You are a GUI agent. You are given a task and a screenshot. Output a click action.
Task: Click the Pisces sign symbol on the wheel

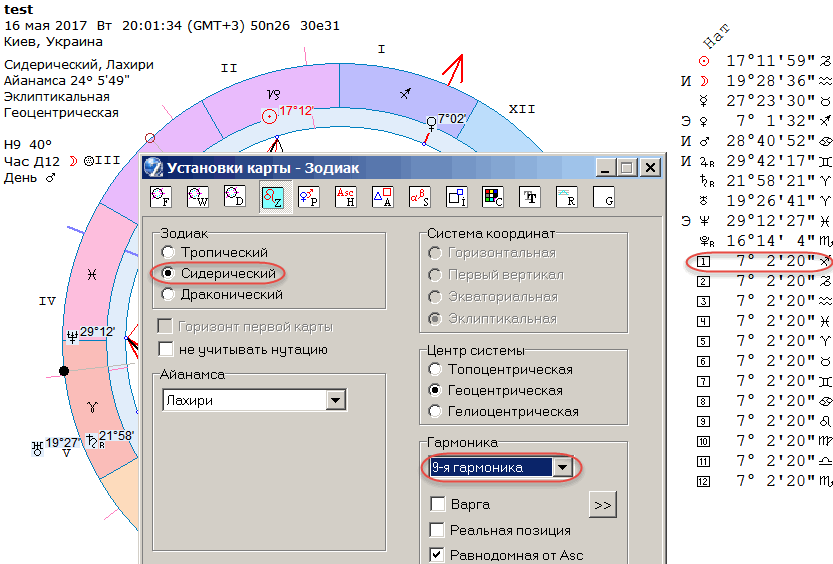(92, 274)
